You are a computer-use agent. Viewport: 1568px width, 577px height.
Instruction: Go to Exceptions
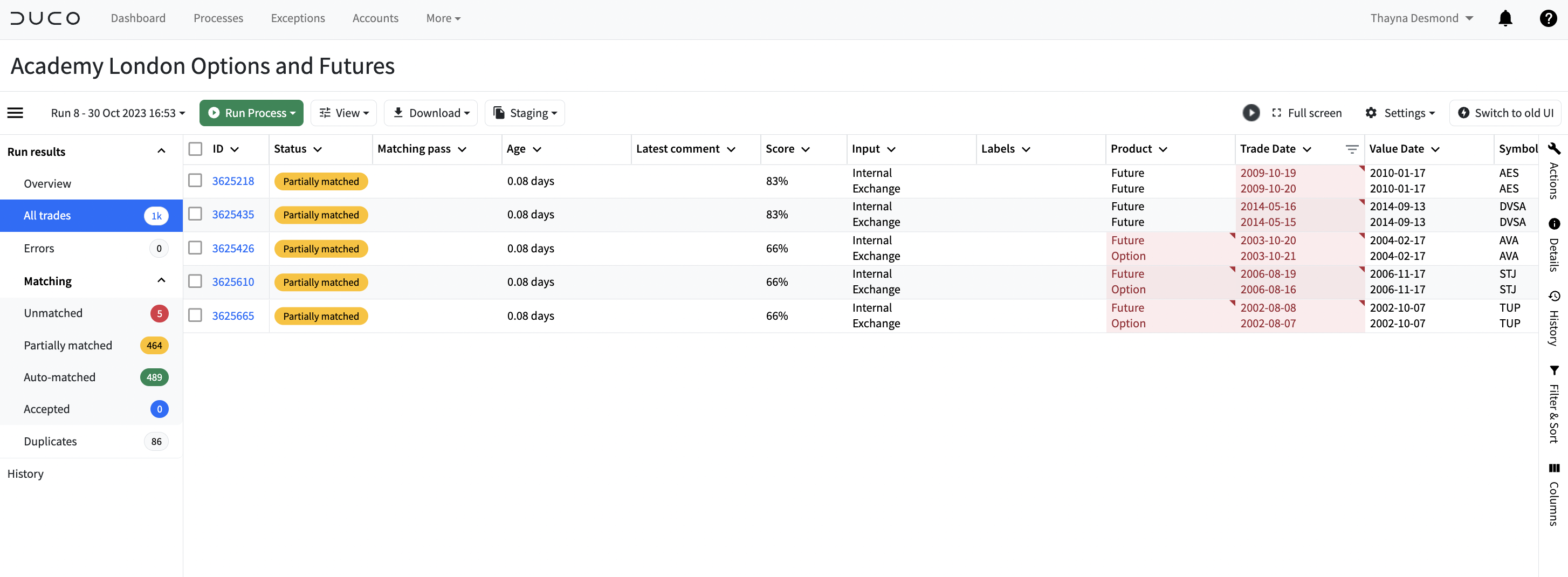298,18
